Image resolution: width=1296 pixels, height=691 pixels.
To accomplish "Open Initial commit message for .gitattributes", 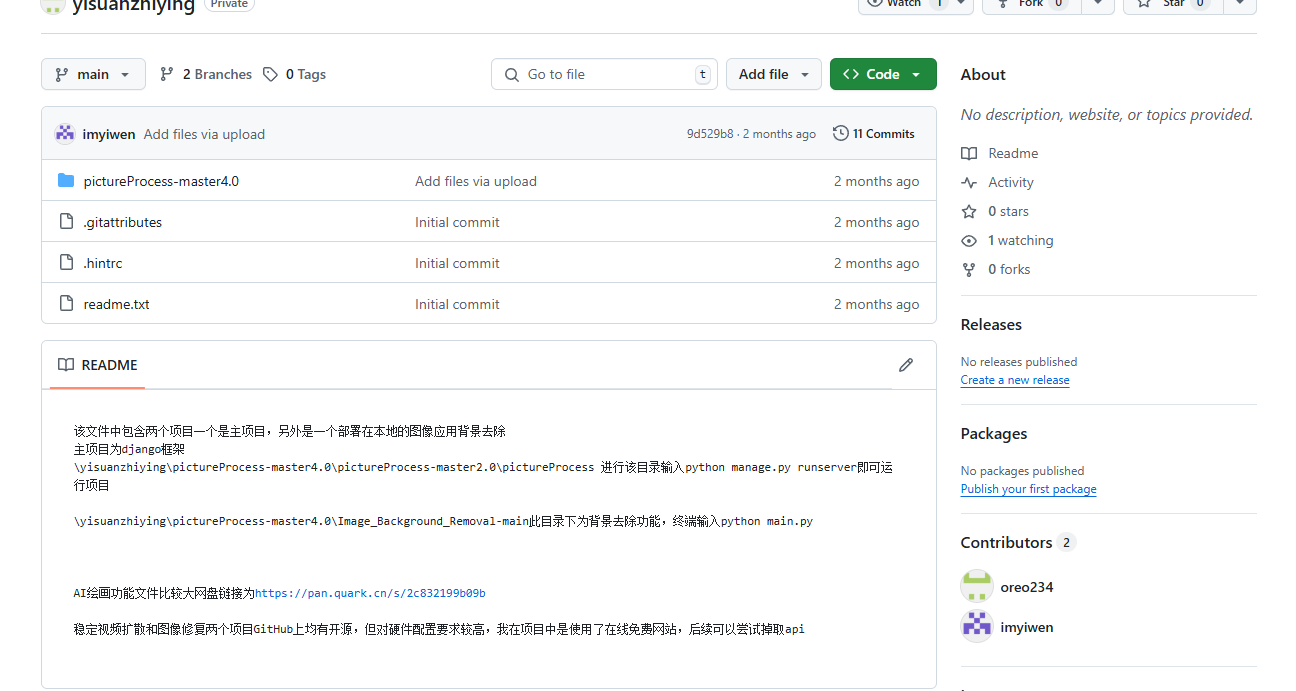I will (x=457, y=222).
